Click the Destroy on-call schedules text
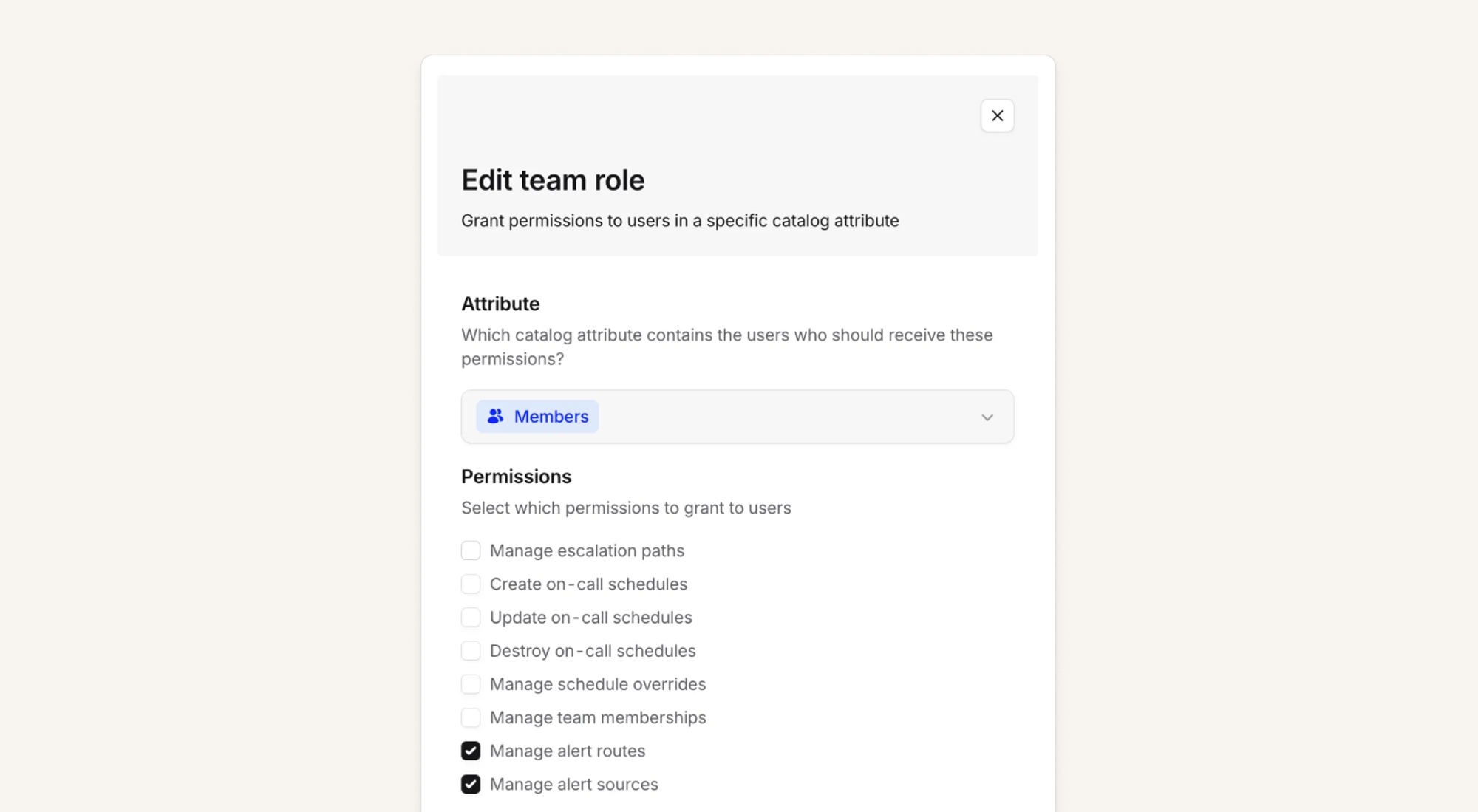Image resolution: width=1478 pixels, height=812 pixels. (x=593, y=651)
